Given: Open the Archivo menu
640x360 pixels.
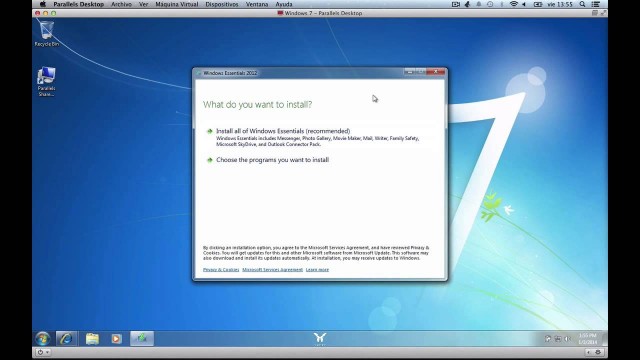Looking at the screenshot, I should [121, 4].
